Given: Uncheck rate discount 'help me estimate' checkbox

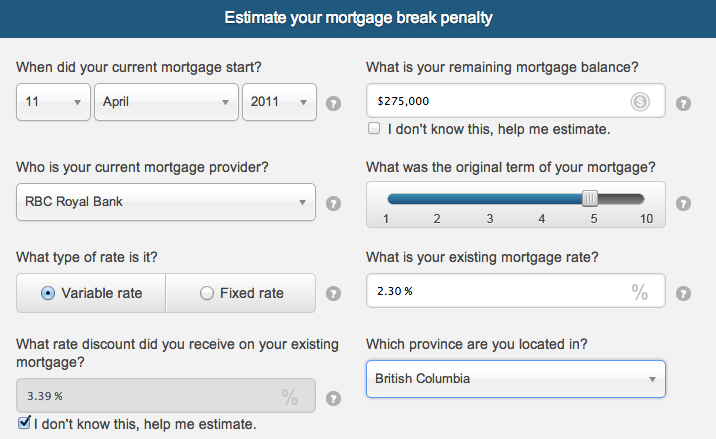Looking at the screenshot, I should click(x=24, y=423).
